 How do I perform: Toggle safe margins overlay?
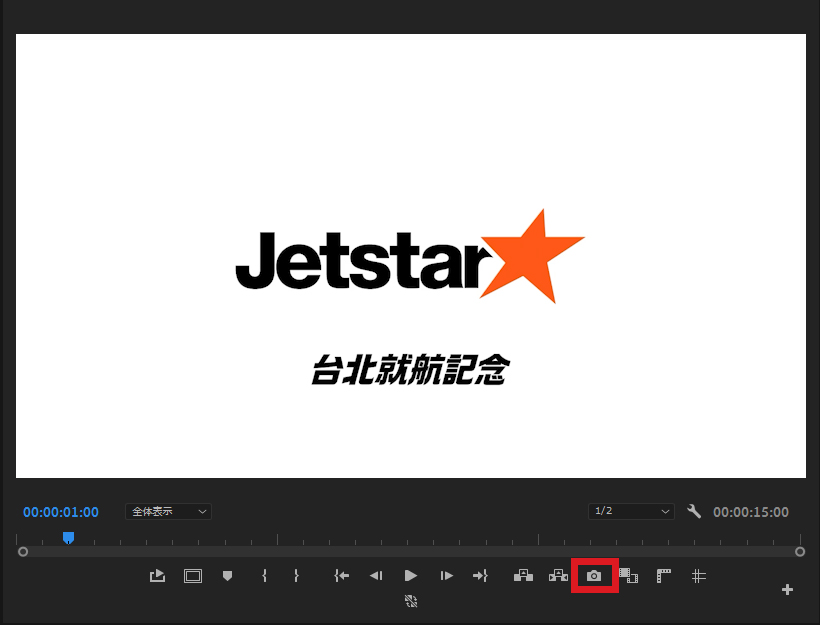coord(192,576)
